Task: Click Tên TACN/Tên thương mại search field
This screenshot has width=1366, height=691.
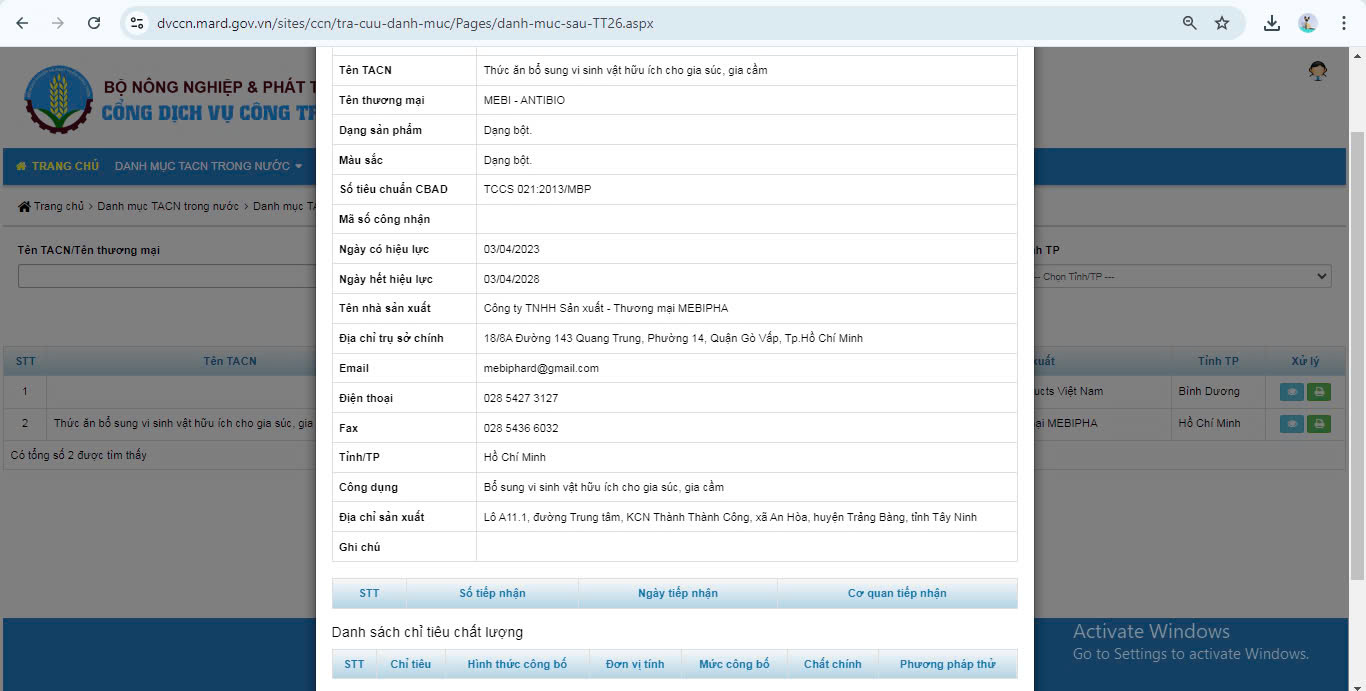Action: [x=167, y=277]
